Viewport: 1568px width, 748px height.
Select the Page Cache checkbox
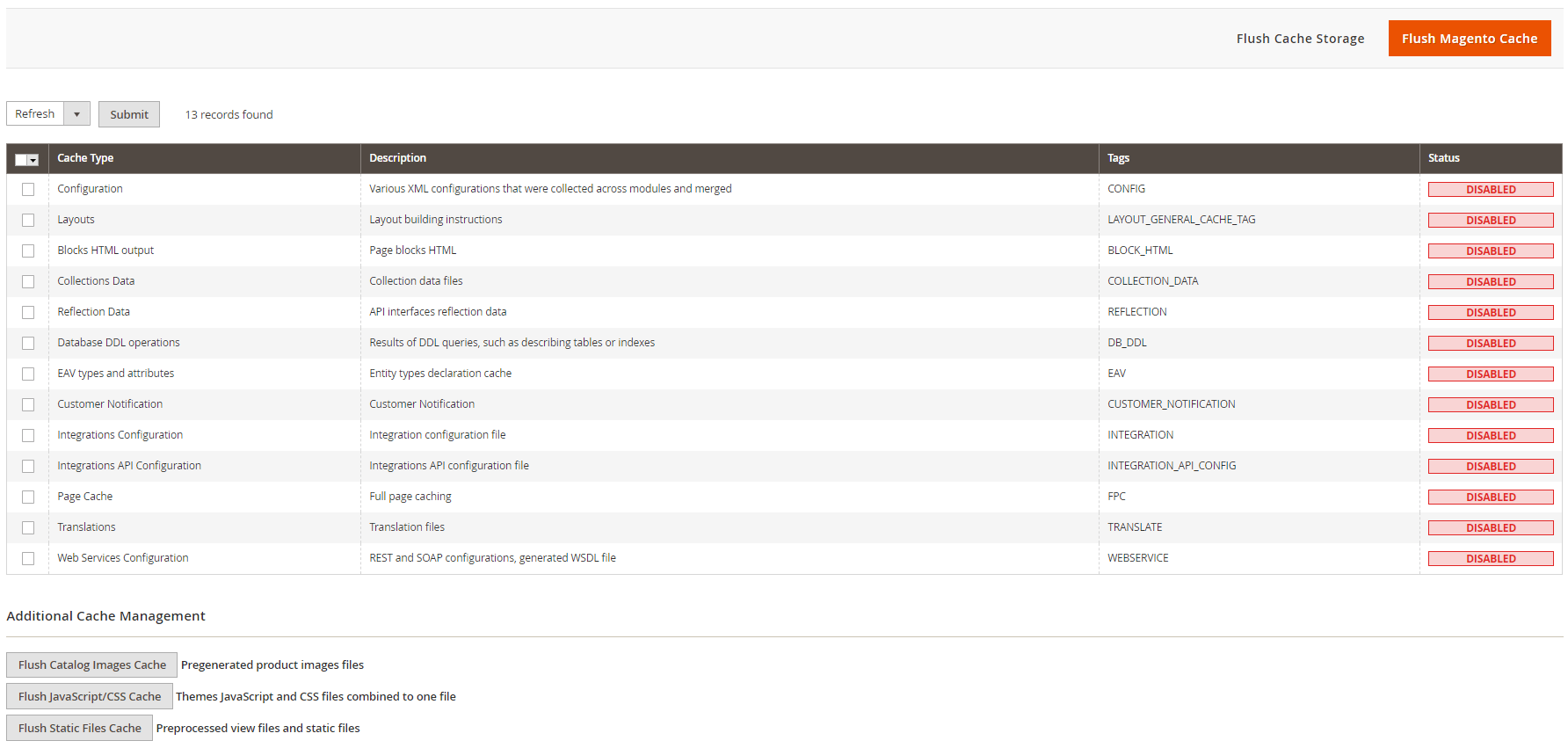click(28, 497)
